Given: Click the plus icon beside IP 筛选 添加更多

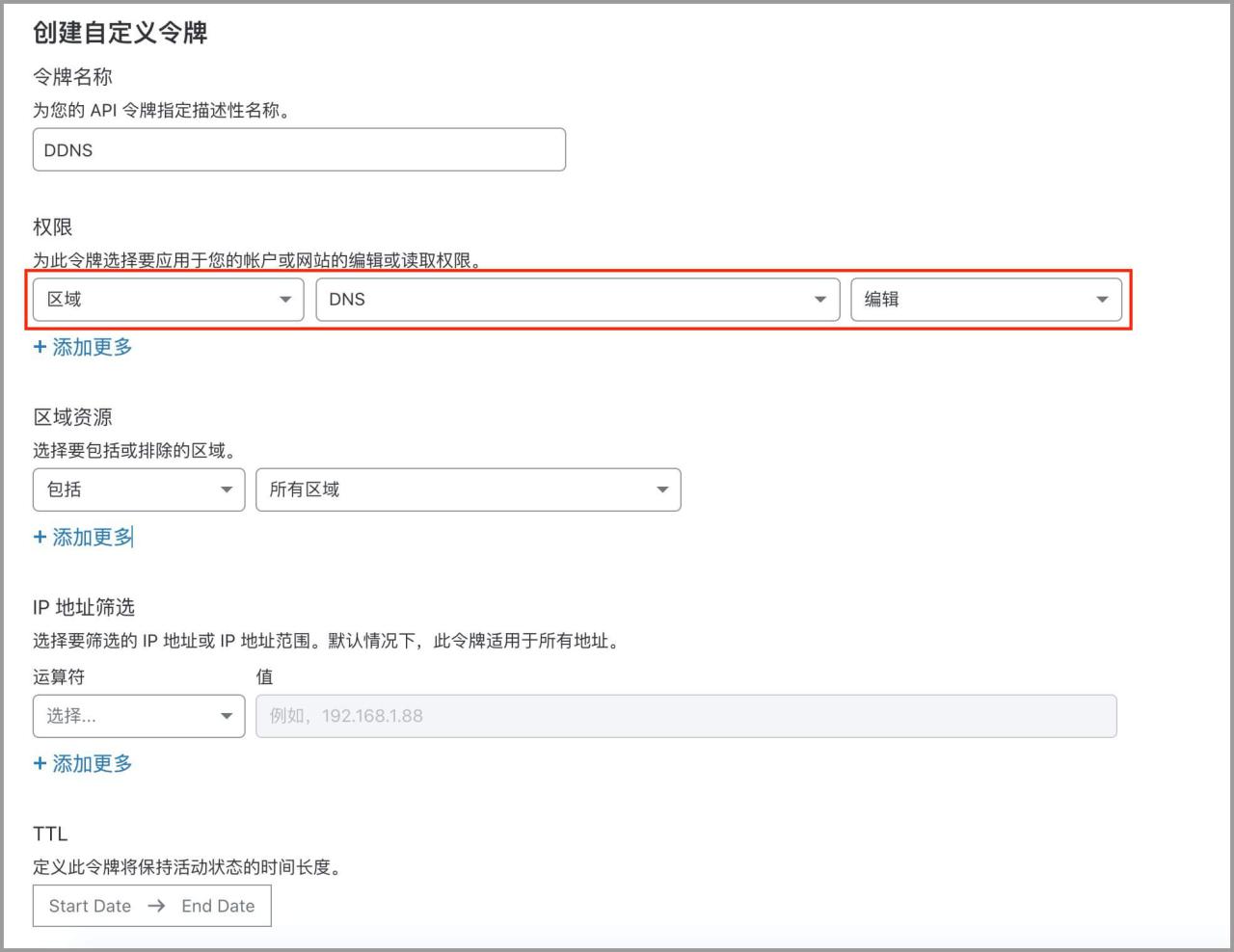Looking at the screenshot, I should pyautogui.click(x=40, y=763).
